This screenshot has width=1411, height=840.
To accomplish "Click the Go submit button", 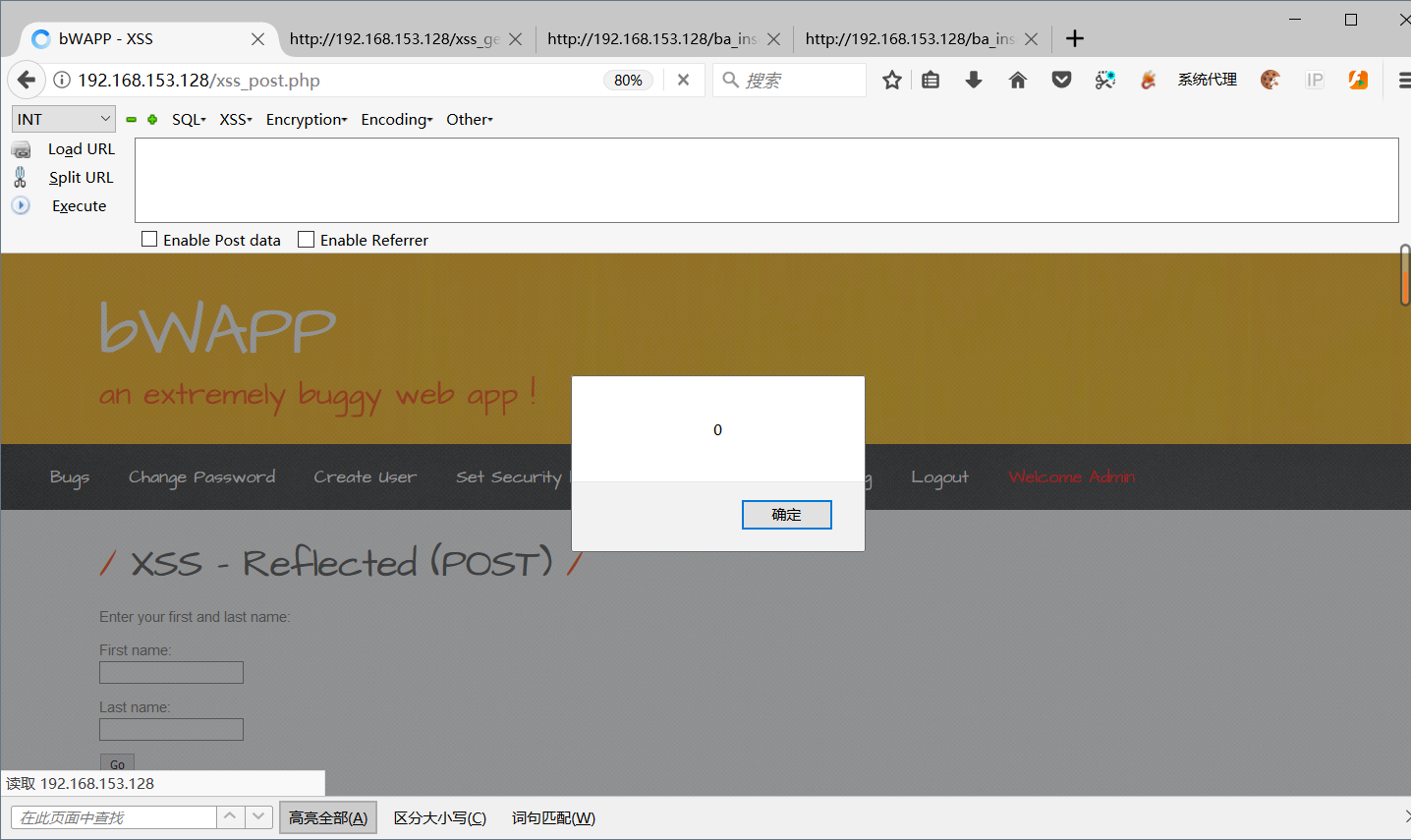I will (117, 763).
